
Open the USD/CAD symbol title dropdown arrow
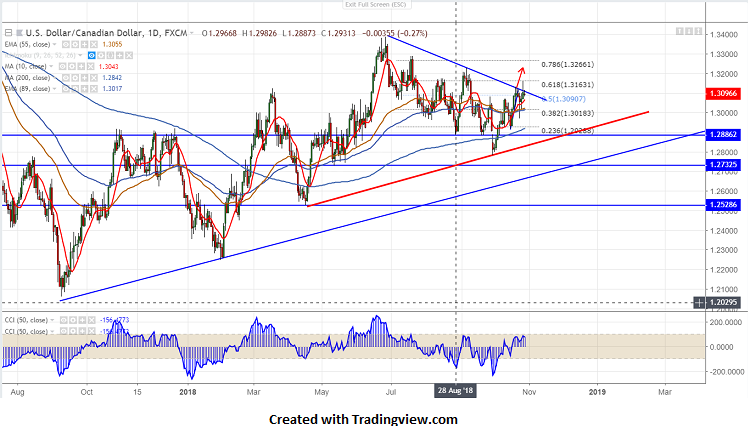coord(192,33)
